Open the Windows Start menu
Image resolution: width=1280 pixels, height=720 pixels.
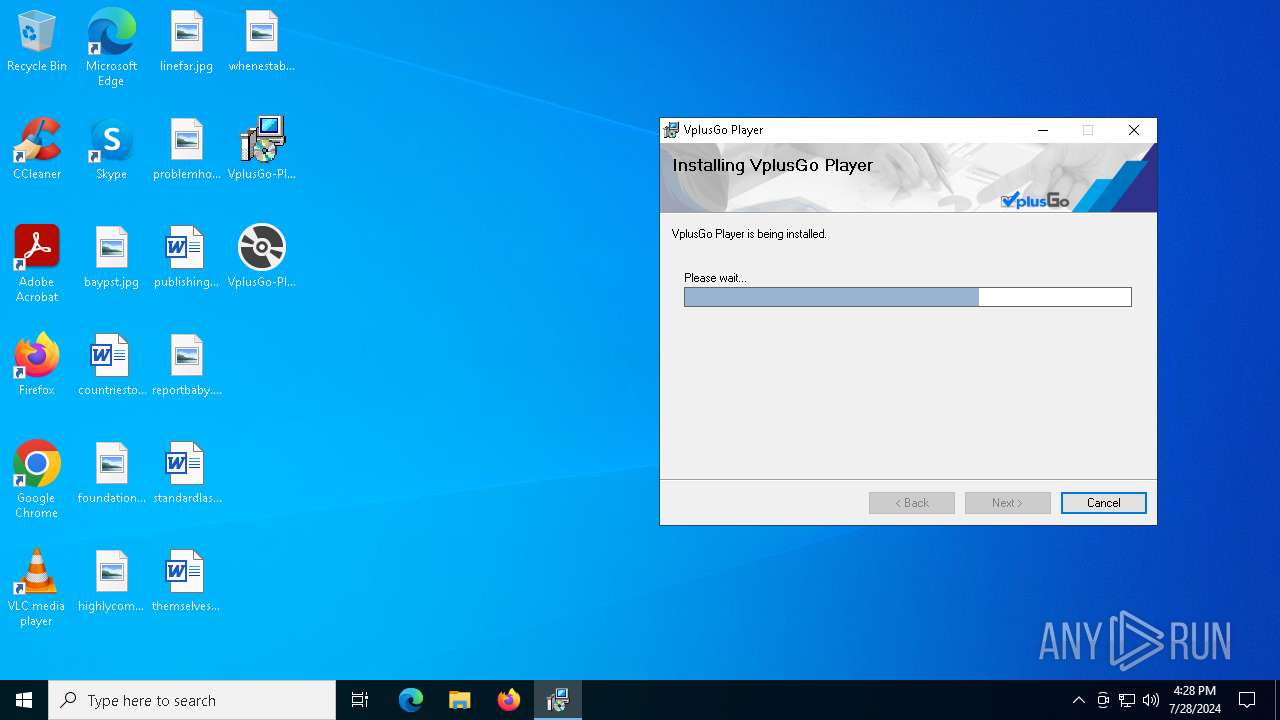tap(24, 700)
